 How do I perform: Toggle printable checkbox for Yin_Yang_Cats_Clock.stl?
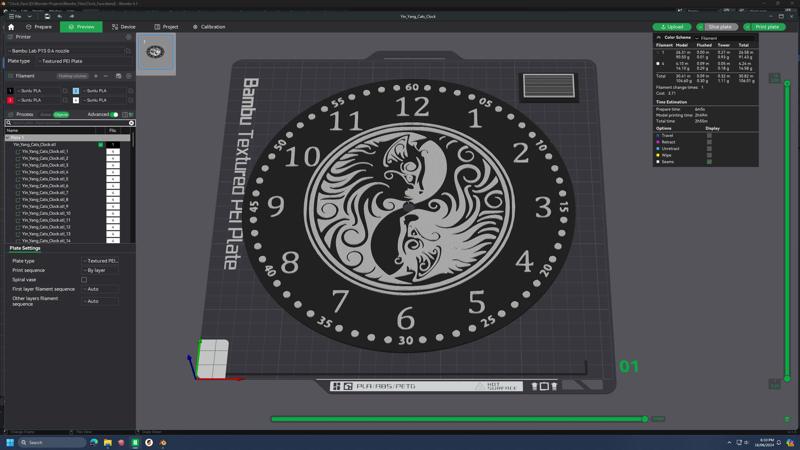pyautogui.click(x=101, y=145)
